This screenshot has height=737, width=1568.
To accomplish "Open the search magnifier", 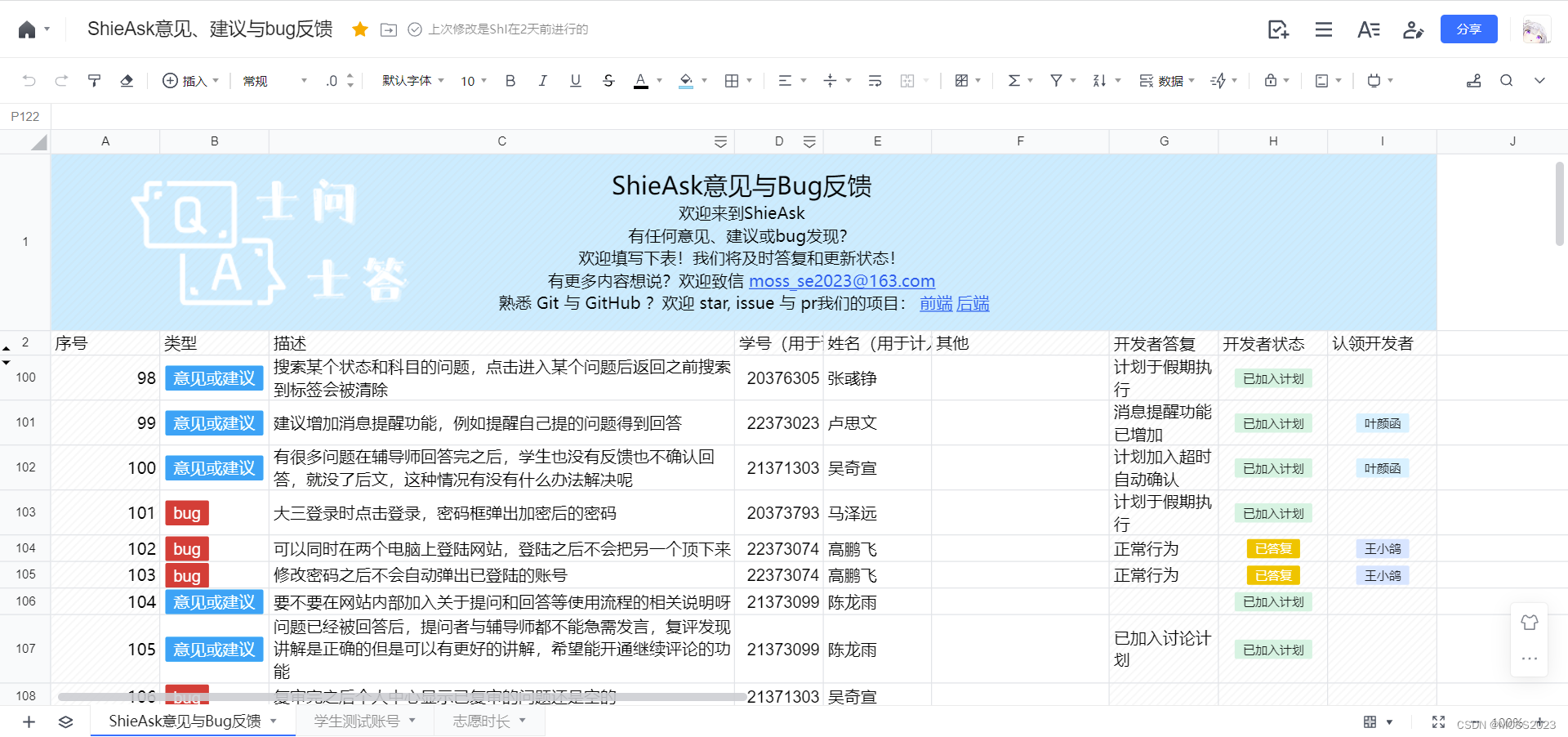I will 1507,80.
